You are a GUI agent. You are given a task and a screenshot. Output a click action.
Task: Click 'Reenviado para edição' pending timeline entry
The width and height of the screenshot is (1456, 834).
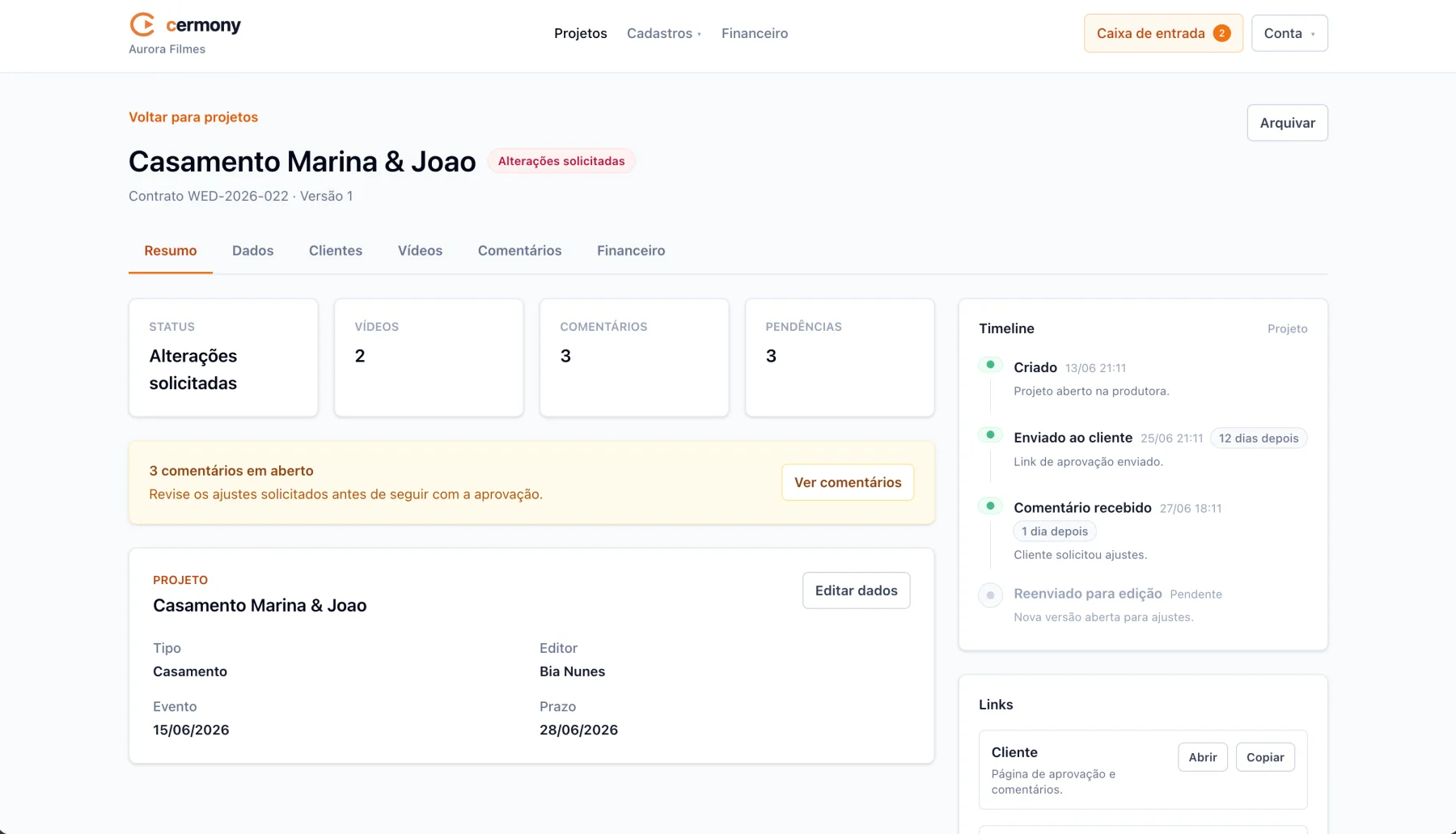click(1088, 594)
